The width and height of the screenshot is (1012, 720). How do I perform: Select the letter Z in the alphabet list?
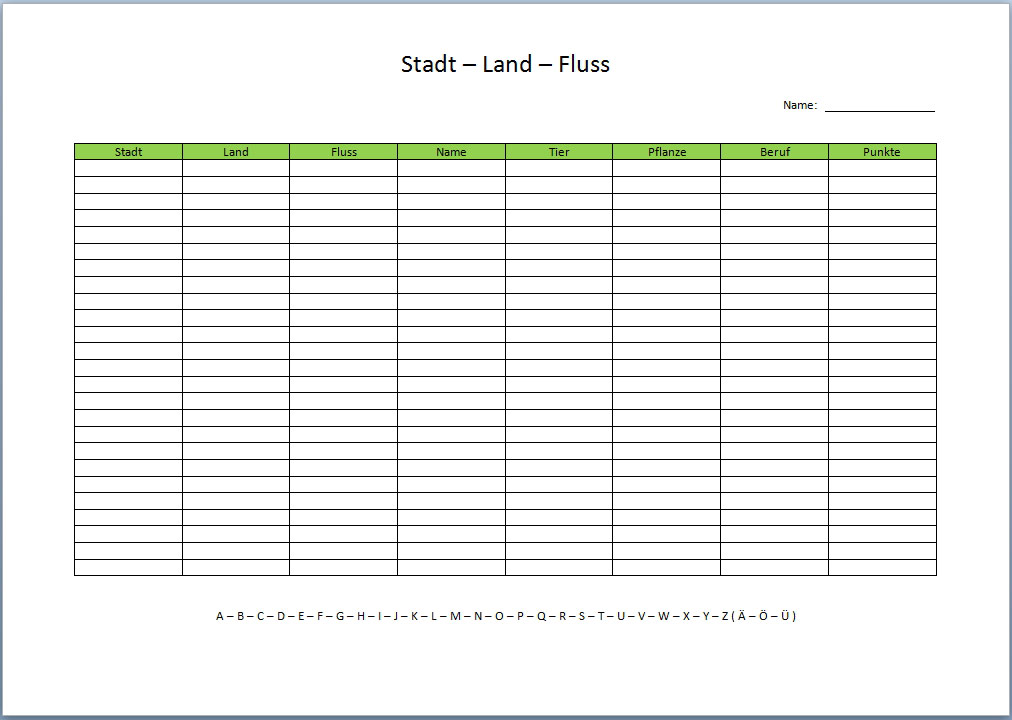tap(725, 616)
